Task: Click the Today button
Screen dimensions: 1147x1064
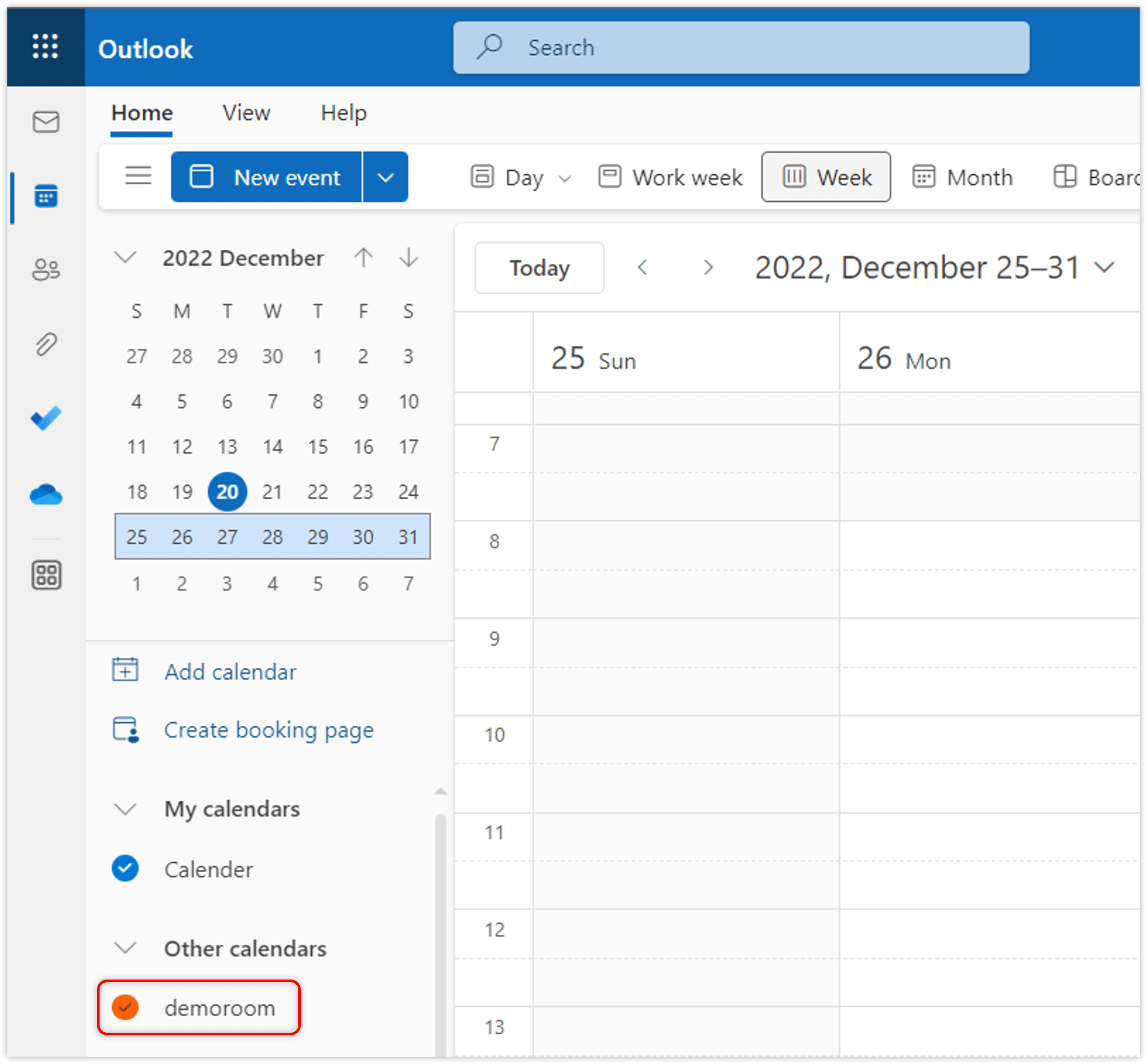Action: [539, 268]
